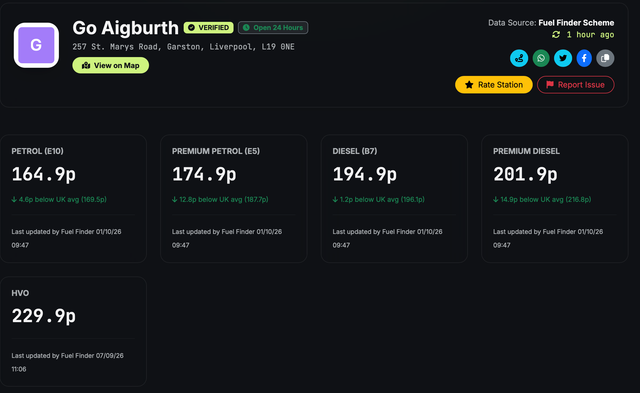Screen dimensions: 640x393
Task: Click Premium Petrol (E5) last updated text
Action: pos(227,238)
